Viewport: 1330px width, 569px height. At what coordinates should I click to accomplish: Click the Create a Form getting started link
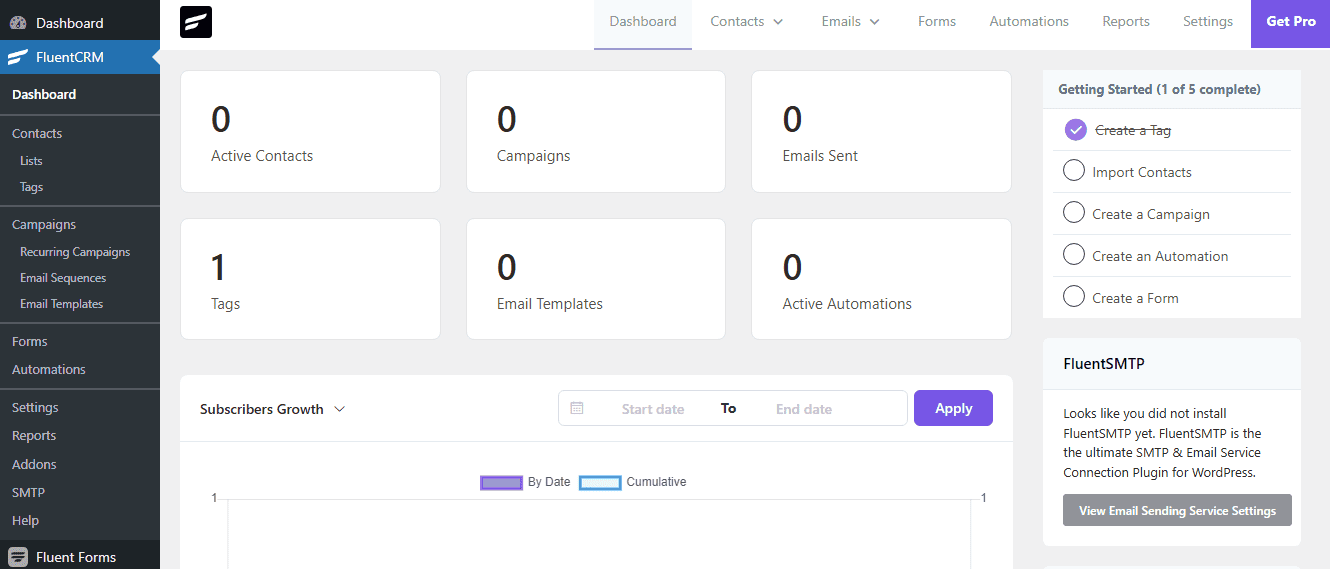point(1135,298)
